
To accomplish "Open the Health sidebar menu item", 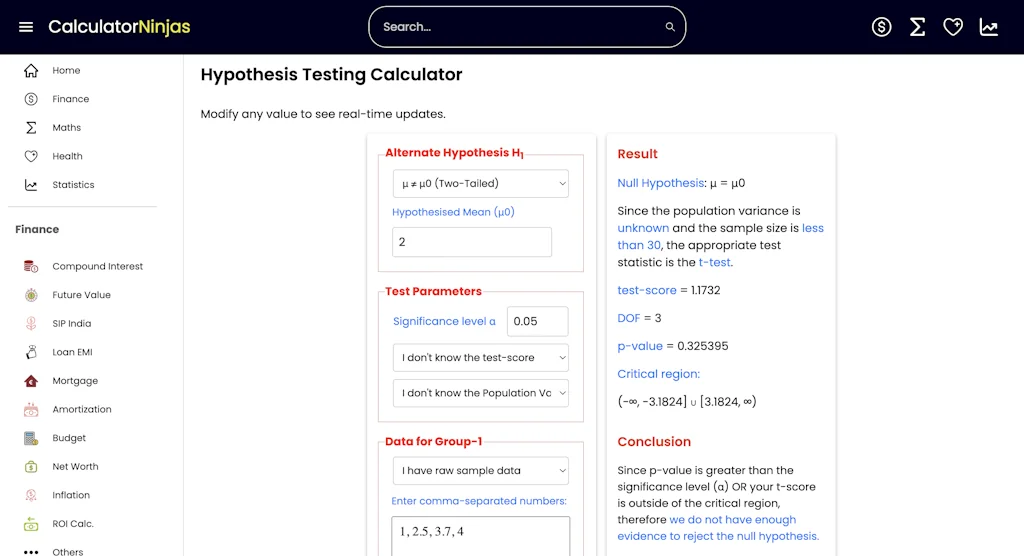I will pyautogui.click(x=67, y=156).
